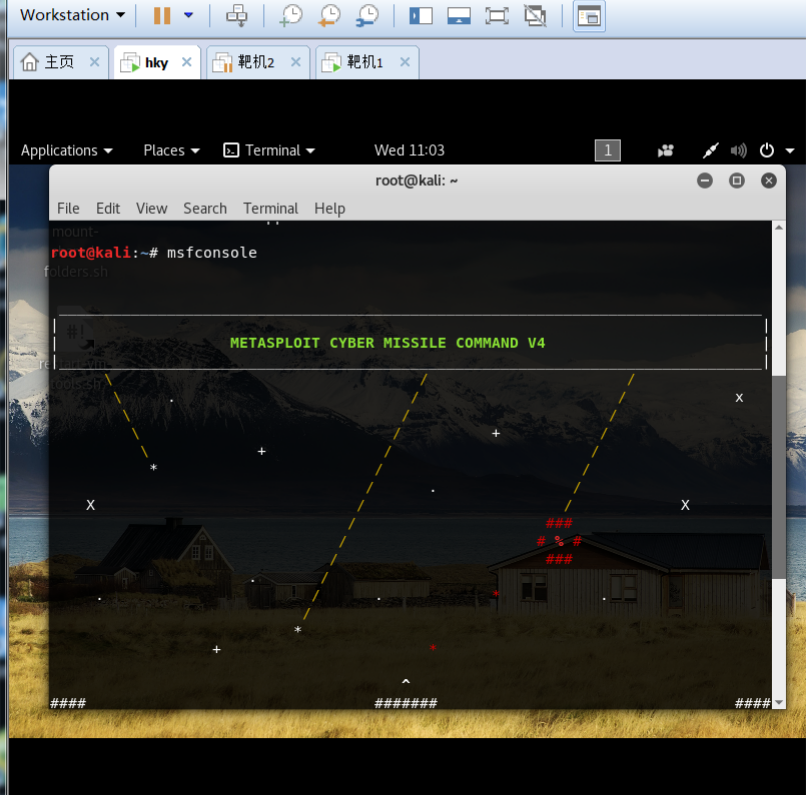The width and height of the screenshot is (806, 795).
Task: Maximize the root@kali terminal window
Action: click(737, 180)
